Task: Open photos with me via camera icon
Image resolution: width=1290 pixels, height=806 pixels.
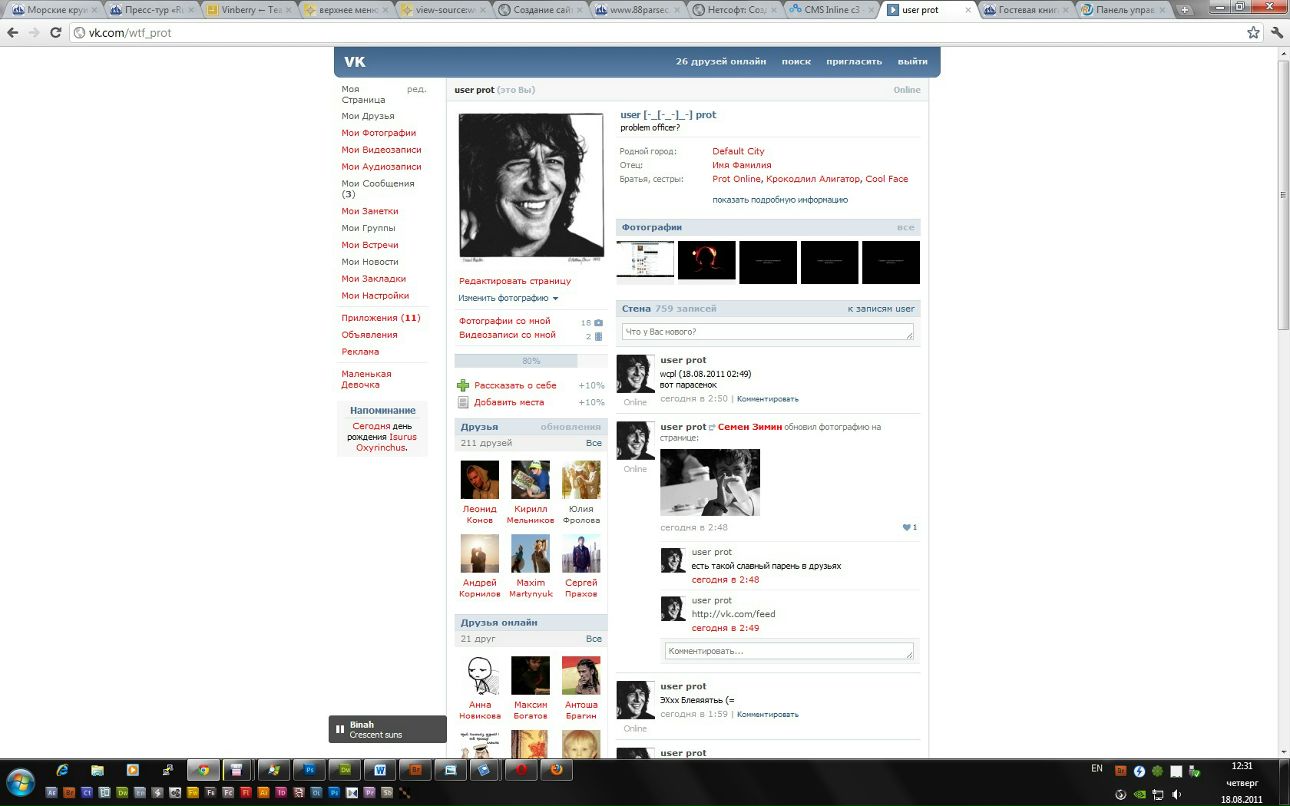Action: (597, 322)
